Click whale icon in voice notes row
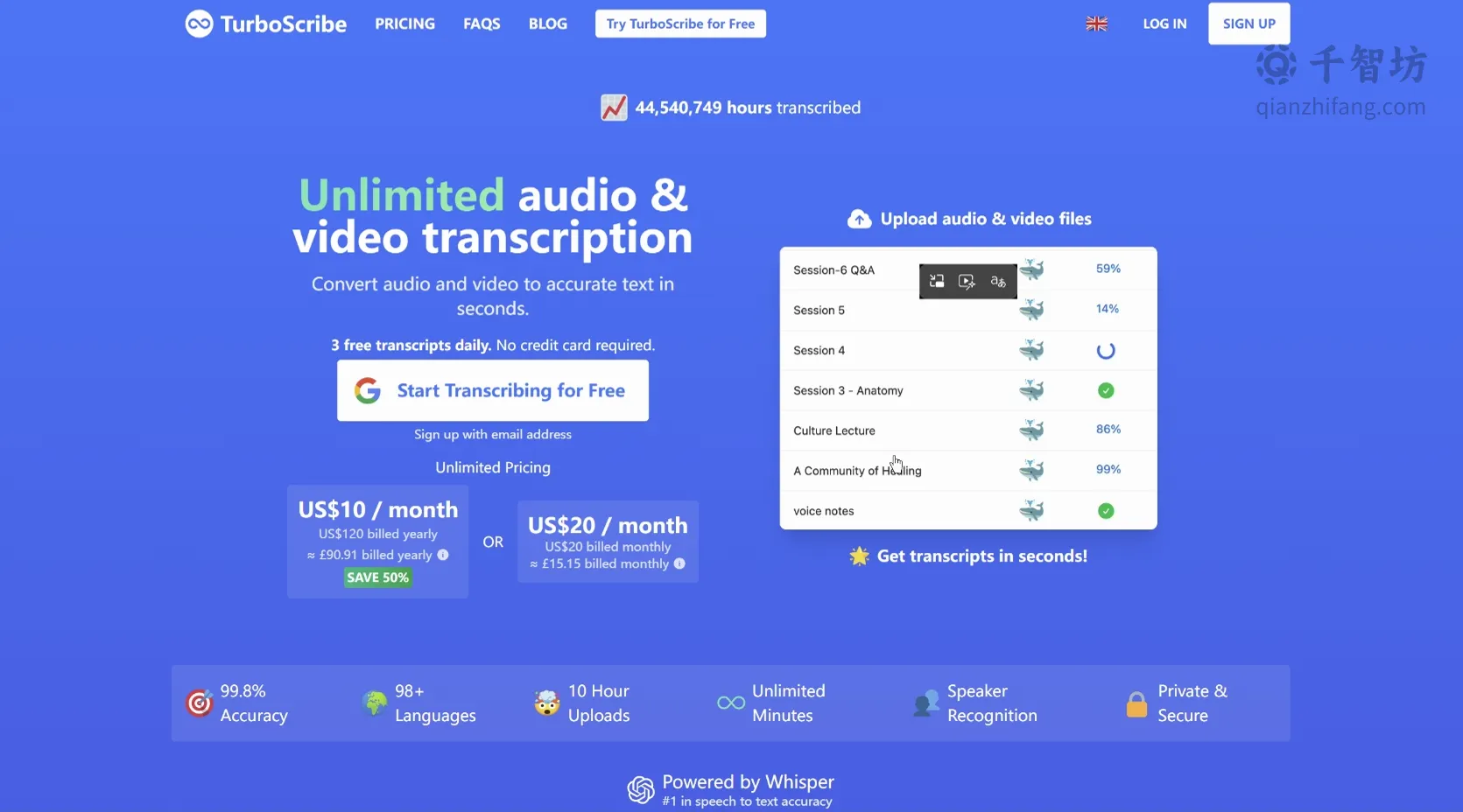This screenshot has width=1463, height=812. click(1032, 511)
